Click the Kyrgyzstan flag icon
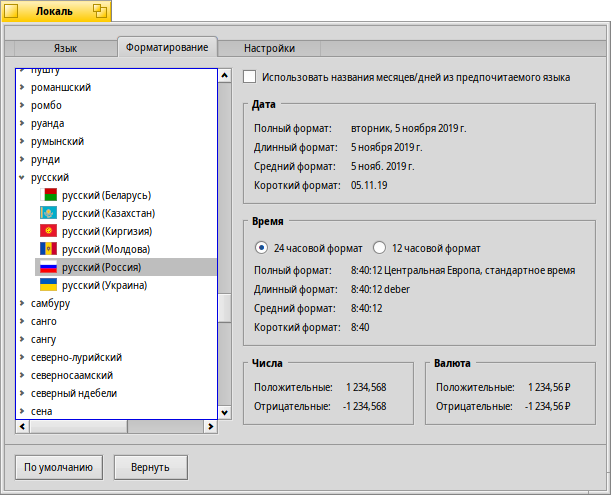 coord(48,231)
